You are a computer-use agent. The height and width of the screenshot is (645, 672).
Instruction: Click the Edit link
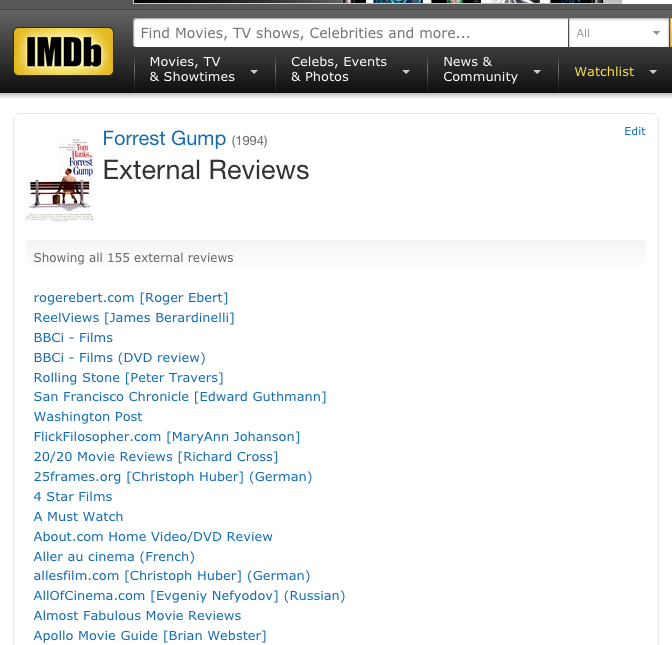click(634, 131)
